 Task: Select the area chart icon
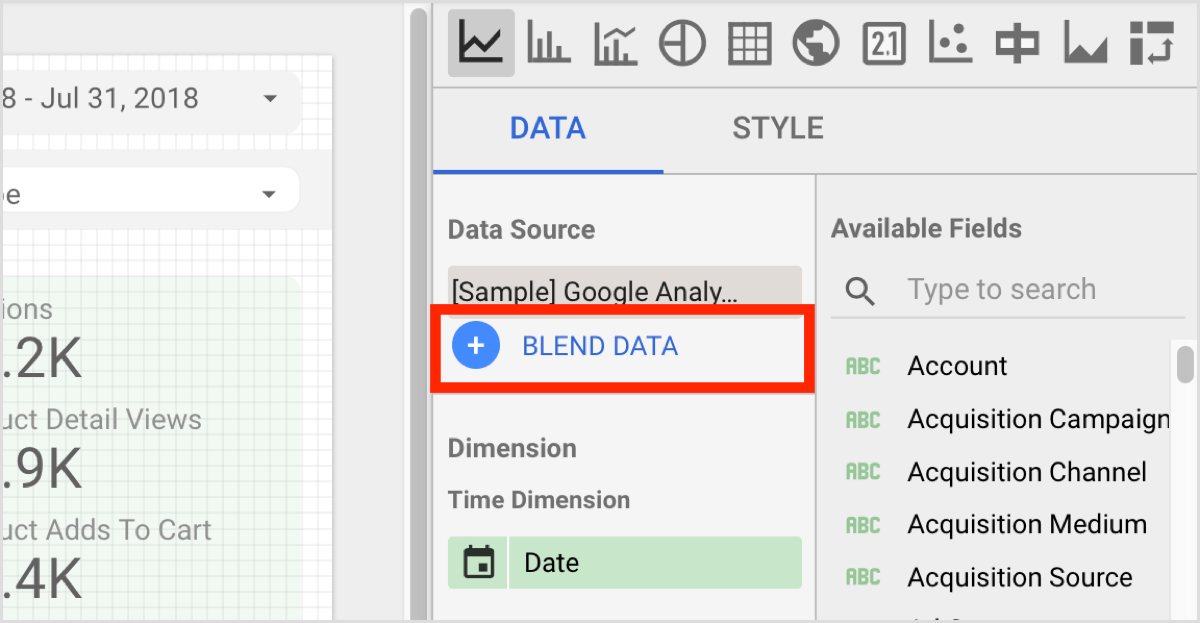tap(1084, 43)
